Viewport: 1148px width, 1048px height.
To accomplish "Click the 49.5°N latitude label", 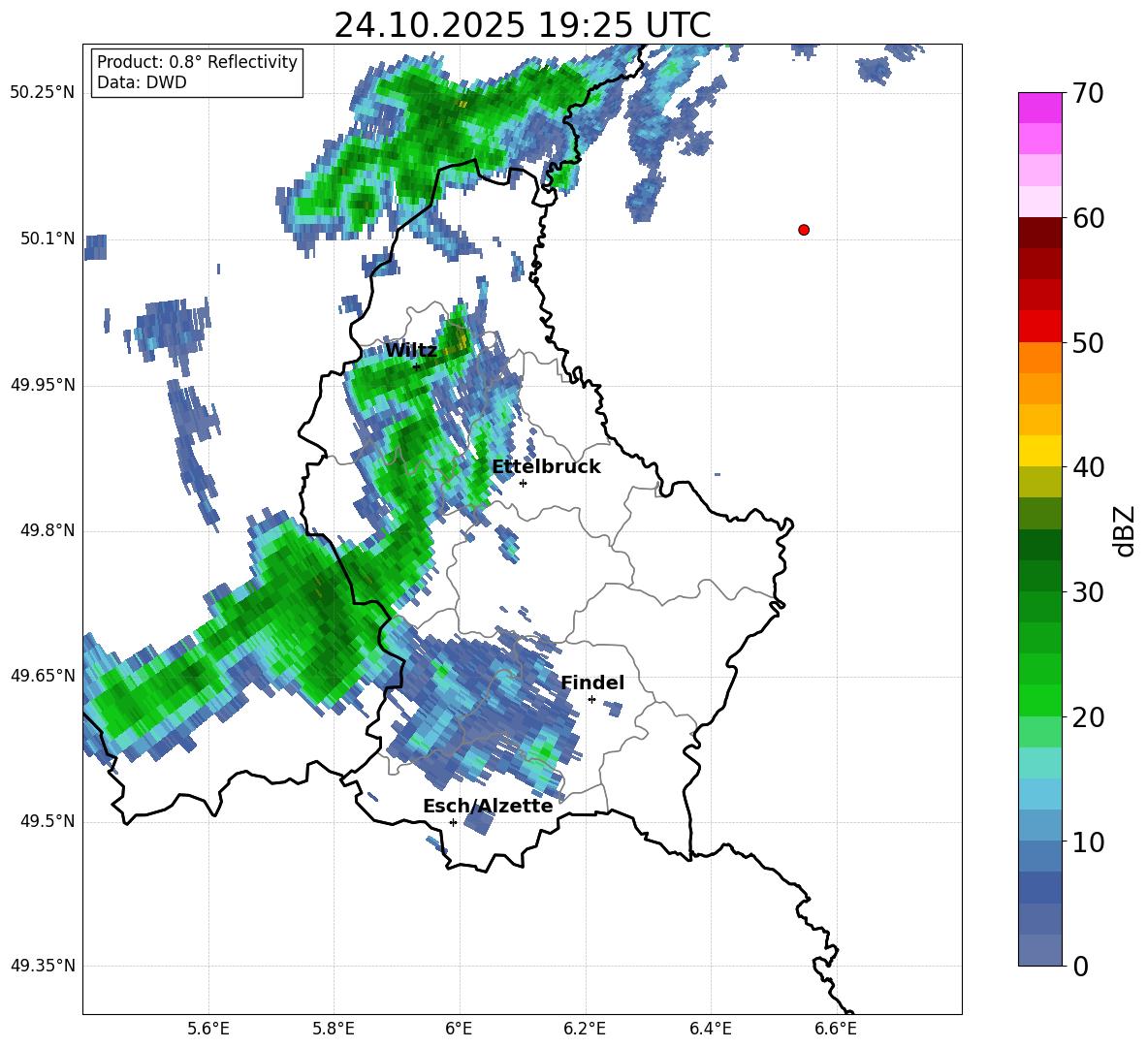I will tap(48, 821).
